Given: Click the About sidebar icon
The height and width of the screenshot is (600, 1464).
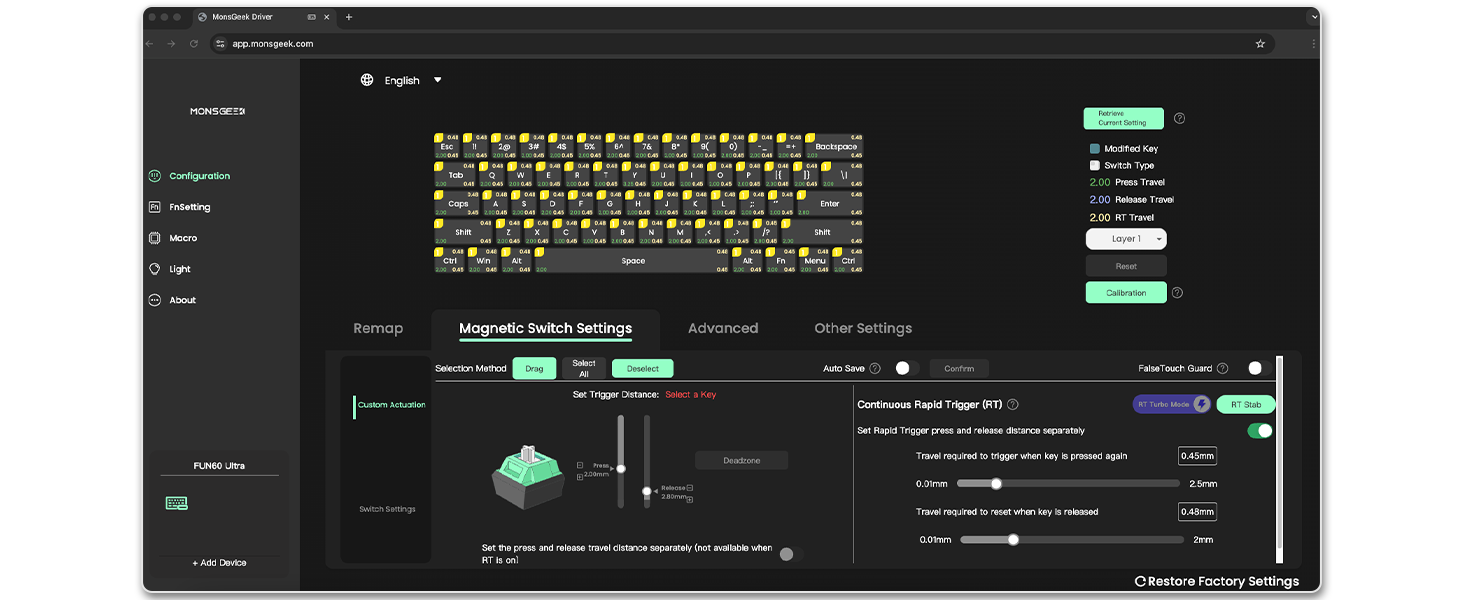Looking at the screenshot, I should click(155, 300).
